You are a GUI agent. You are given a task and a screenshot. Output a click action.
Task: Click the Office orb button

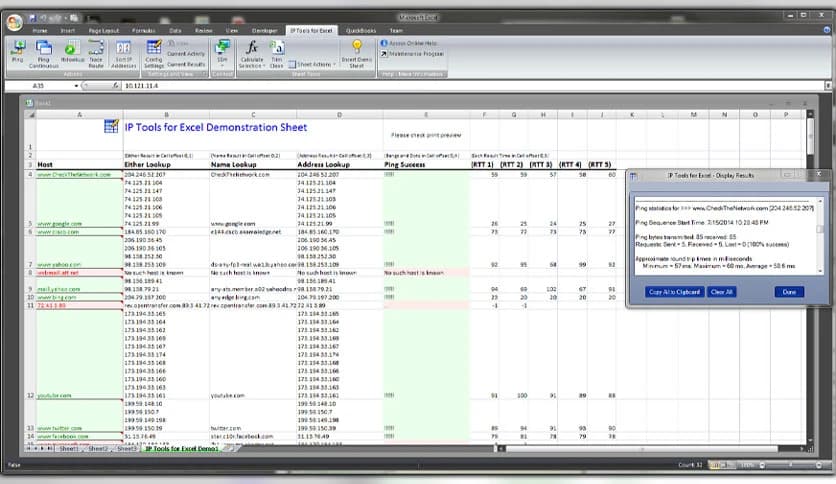(x=14, y=22)
